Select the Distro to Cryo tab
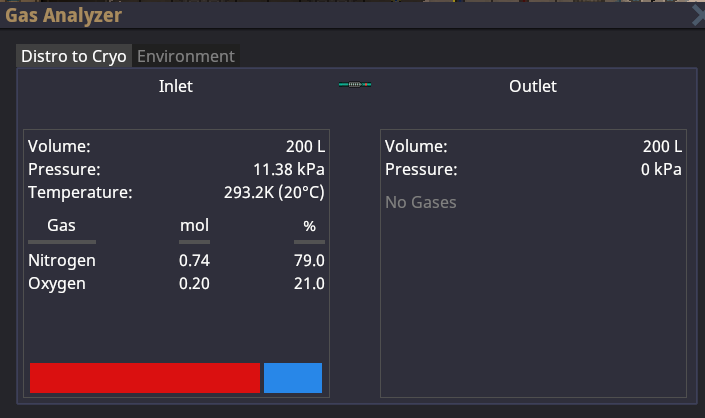Image resolution: width=705 pixels, height=418 pixels. pos(74,56)
